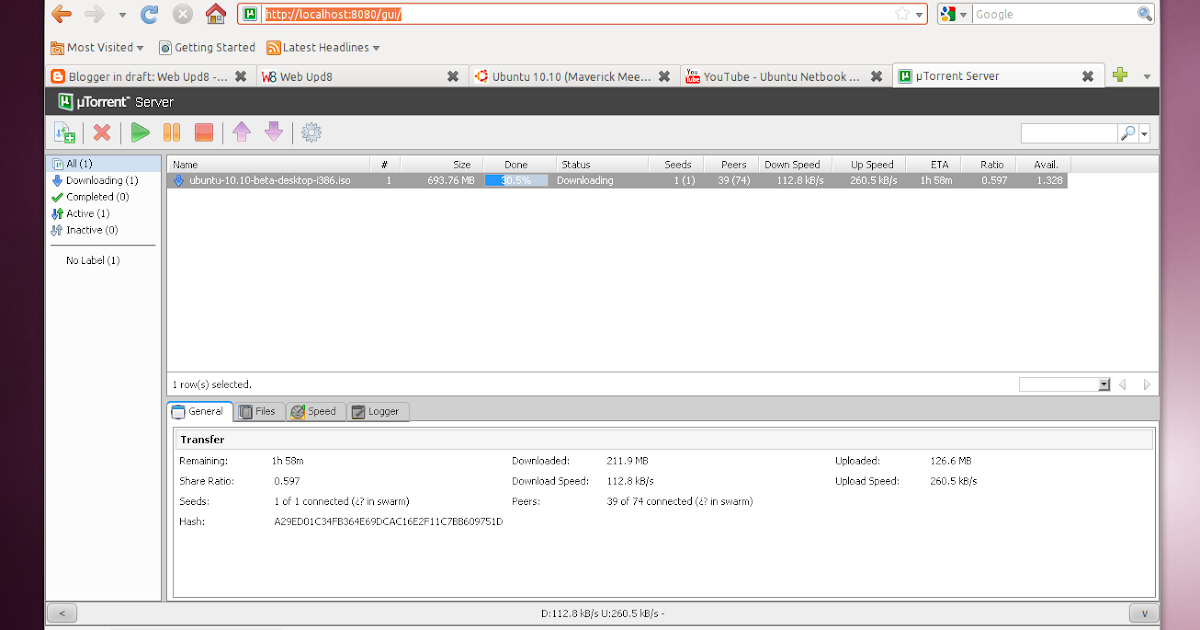This screenshot has width=1200, height=630.
Task: Select the ubuntu-10.10-beta-desktop-i386.iso torrent row
Action: pos(617,181)
